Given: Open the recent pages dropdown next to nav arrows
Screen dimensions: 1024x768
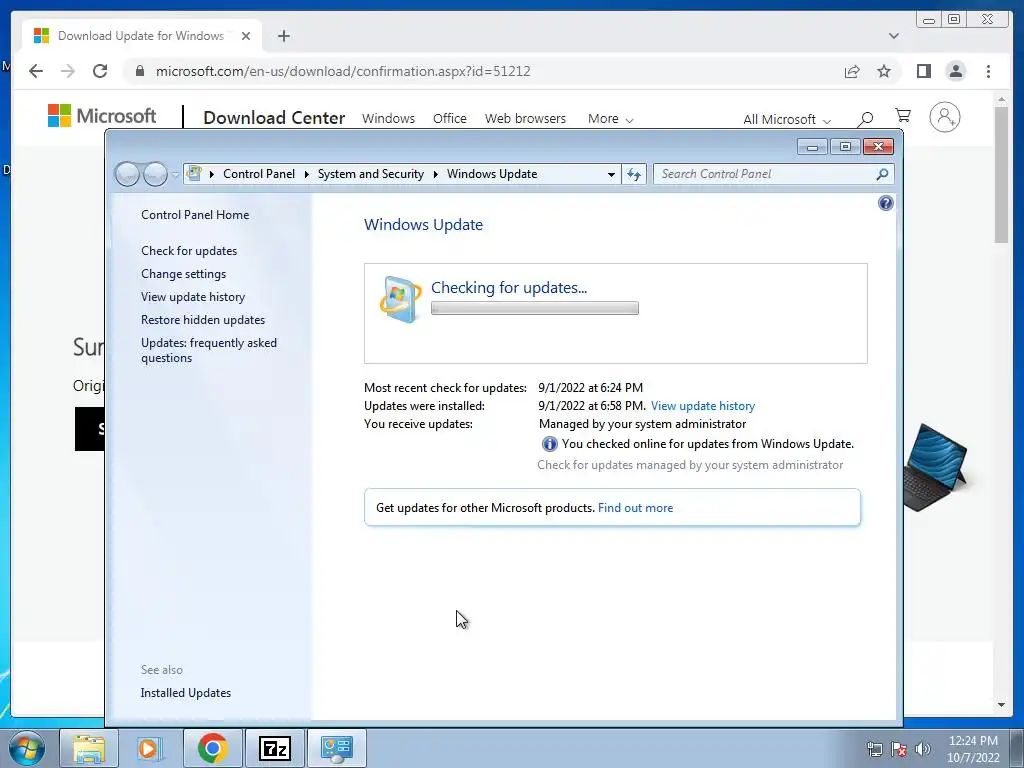Looking at the screenshot, I should 175,175.
